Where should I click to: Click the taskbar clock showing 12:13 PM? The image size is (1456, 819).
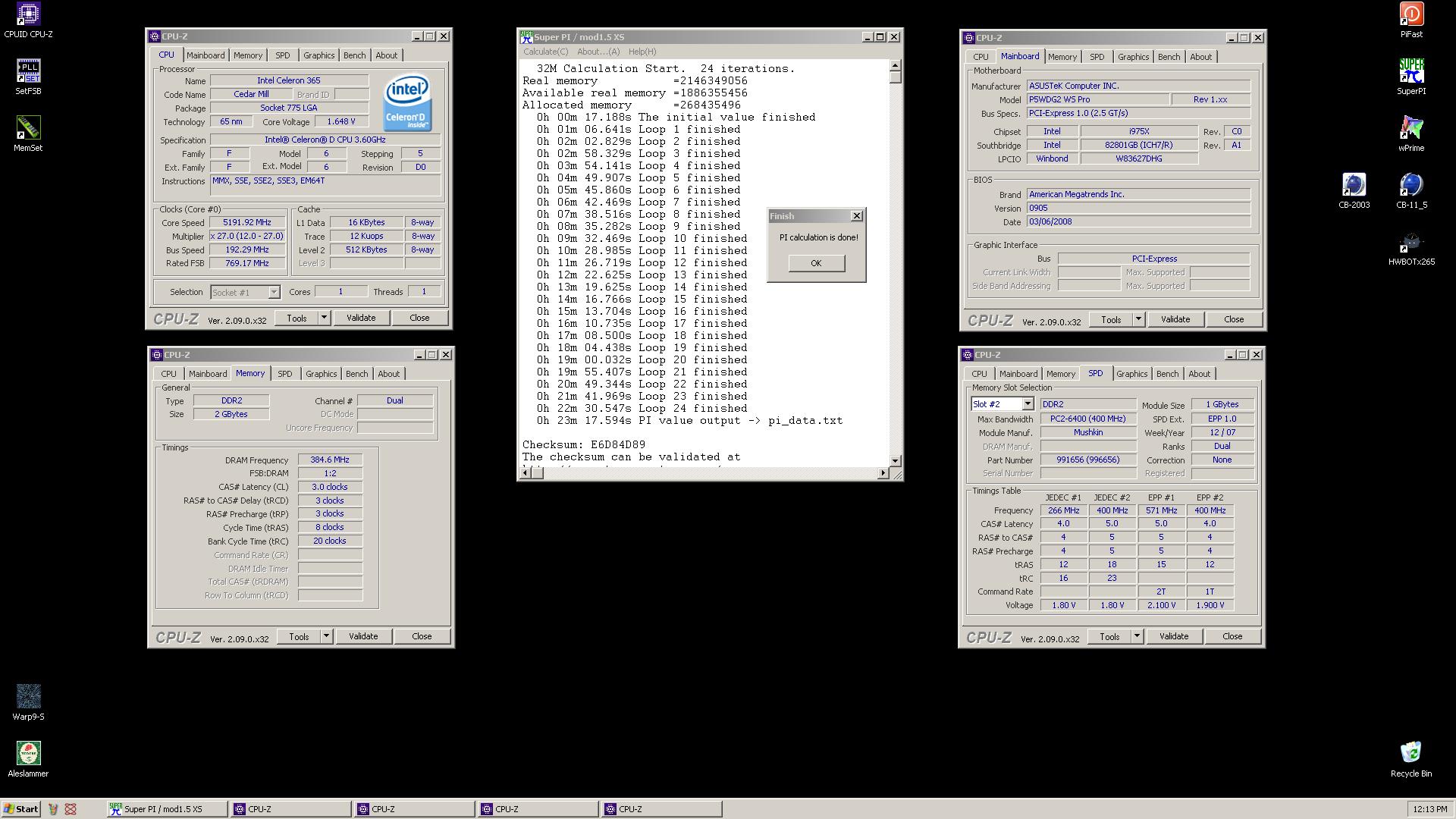pyautogui.click(x=1429, y=809)
